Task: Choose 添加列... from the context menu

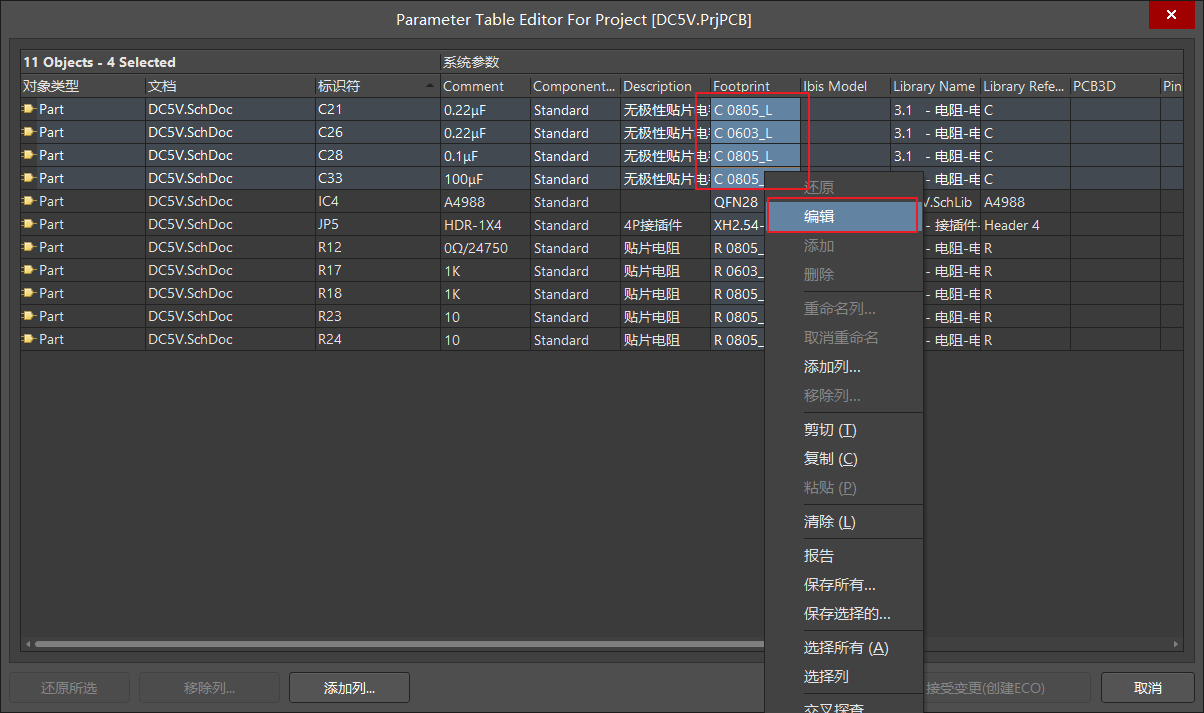Action: (x=842, y=367)
